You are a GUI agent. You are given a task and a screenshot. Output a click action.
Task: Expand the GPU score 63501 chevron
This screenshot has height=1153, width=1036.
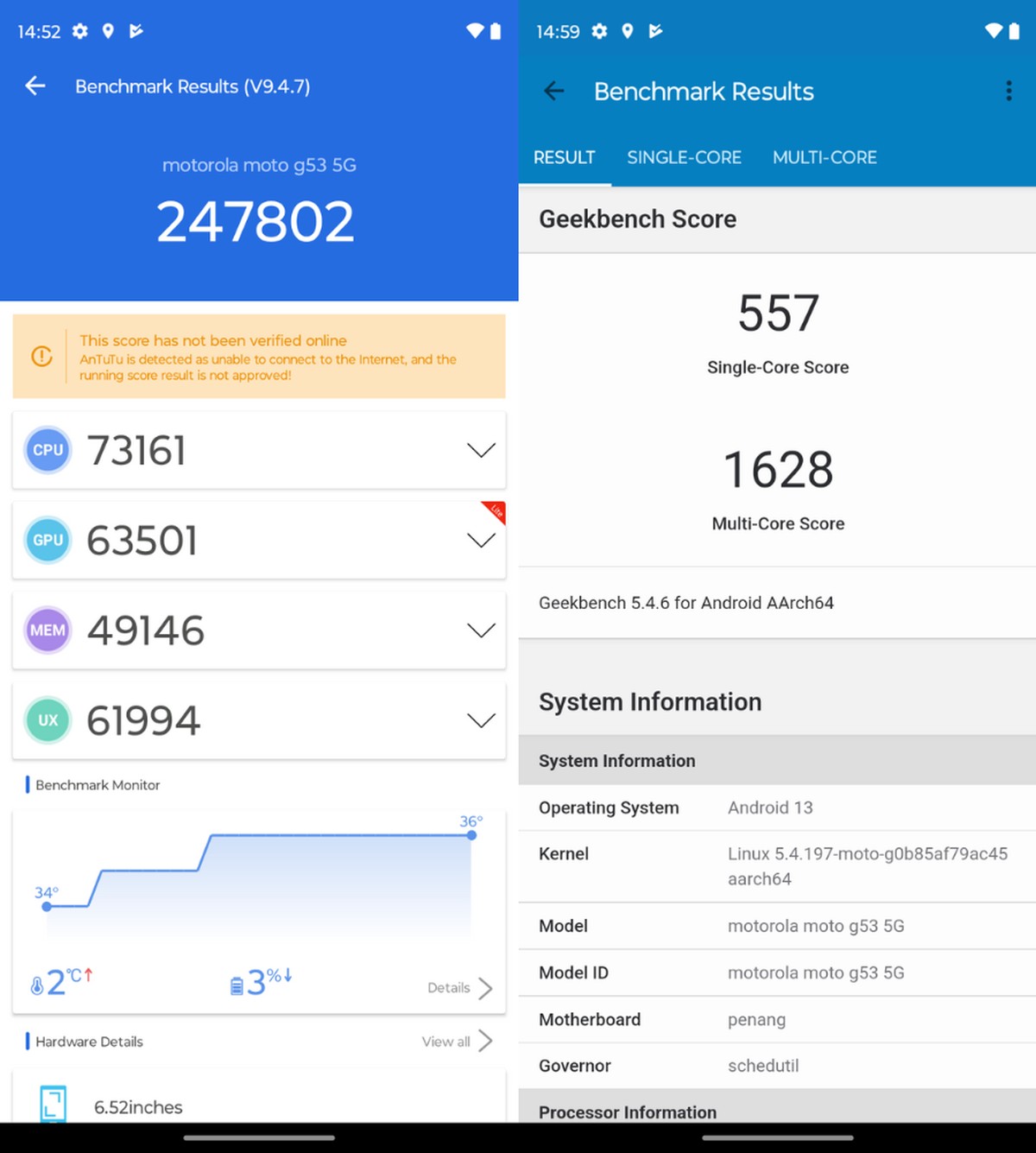click(x=481, y=541)
